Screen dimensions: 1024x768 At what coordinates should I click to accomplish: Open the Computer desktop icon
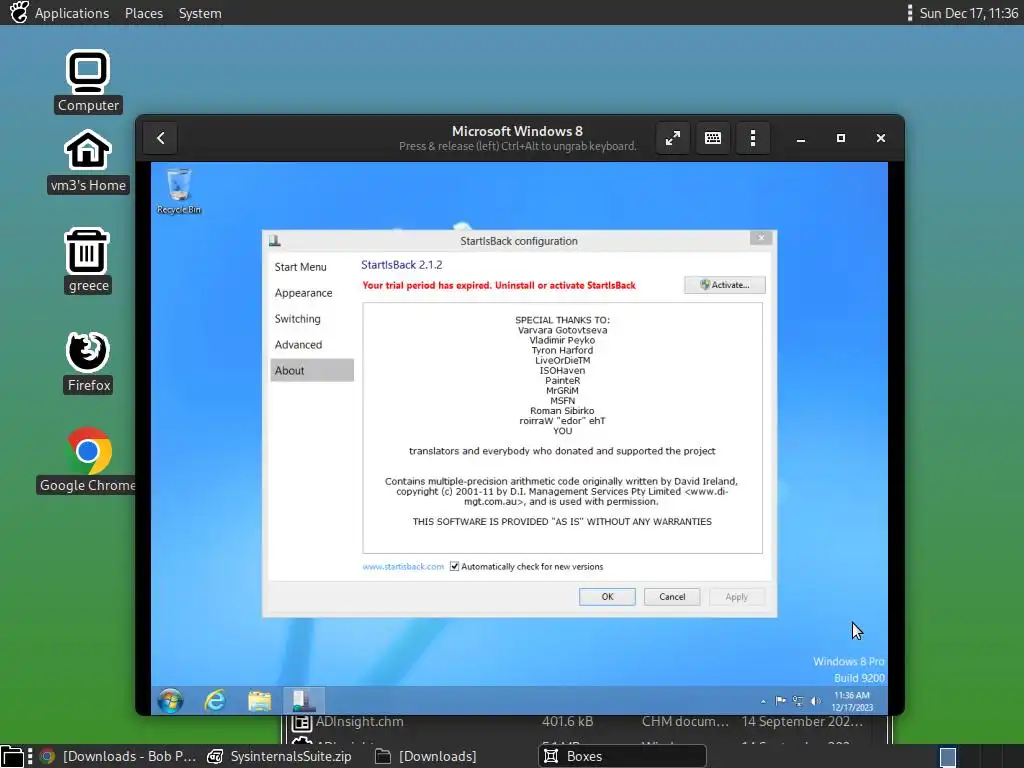[88, 81]
